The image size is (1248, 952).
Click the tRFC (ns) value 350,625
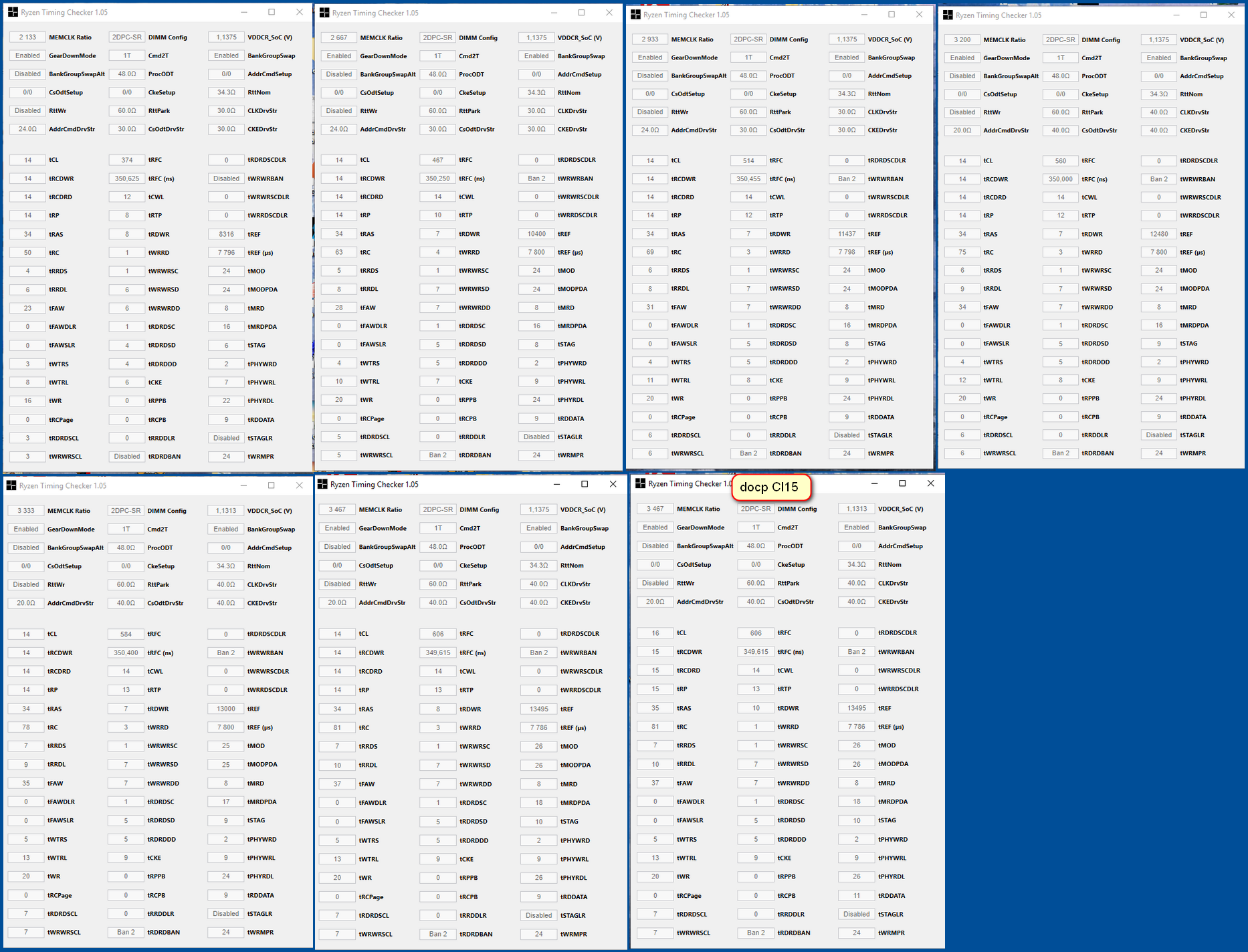point(127,179)
